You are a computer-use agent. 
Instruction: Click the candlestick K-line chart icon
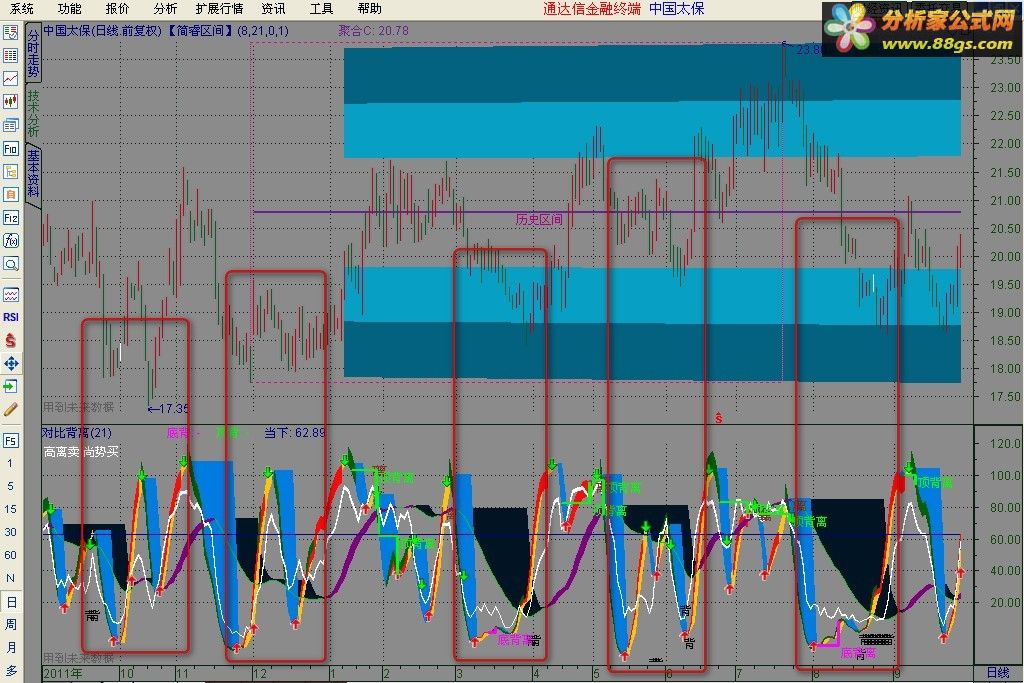pos(10,101)
